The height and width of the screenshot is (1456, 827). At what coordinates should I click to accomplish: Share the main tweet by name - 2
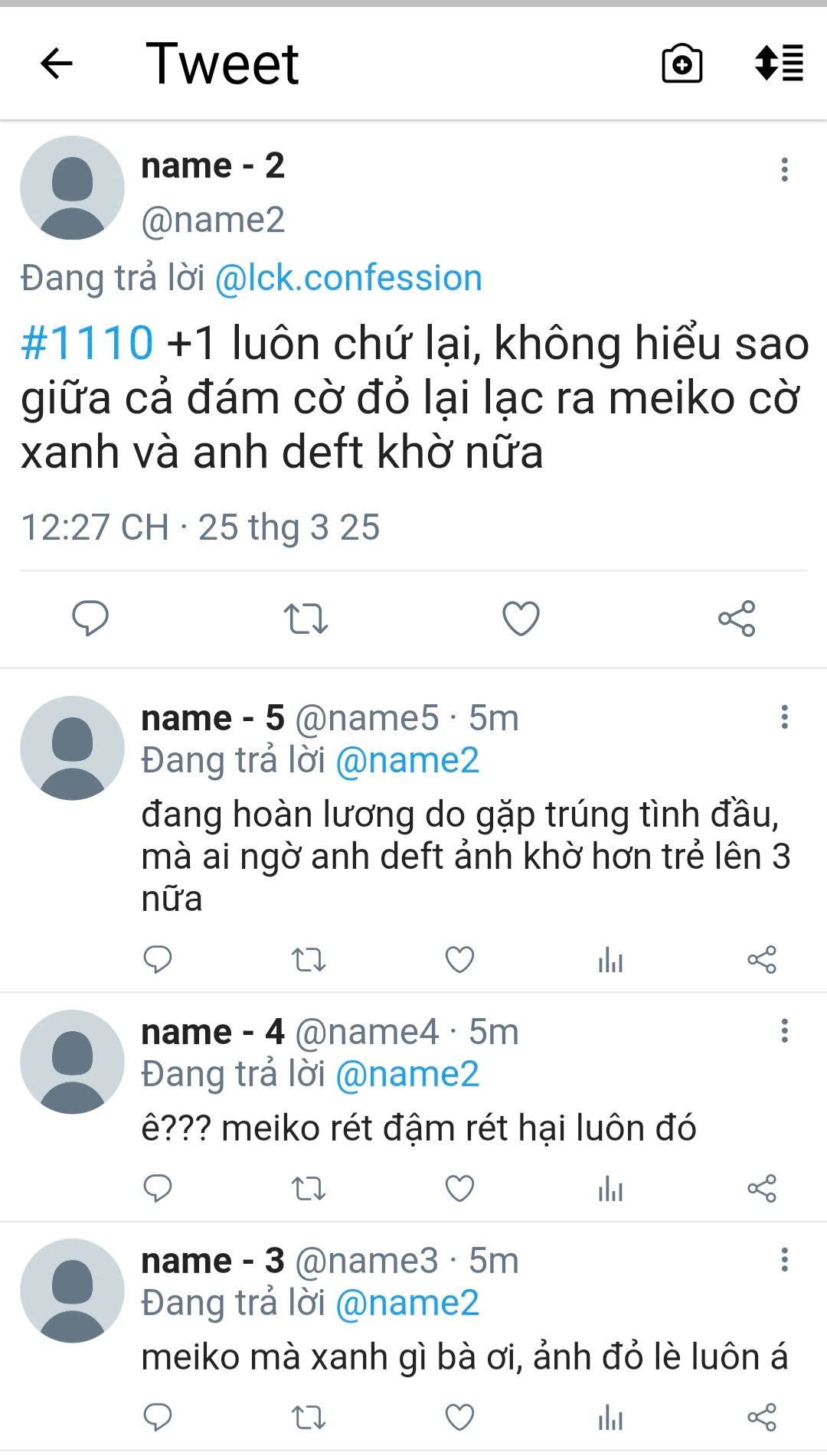coord(737,619)
